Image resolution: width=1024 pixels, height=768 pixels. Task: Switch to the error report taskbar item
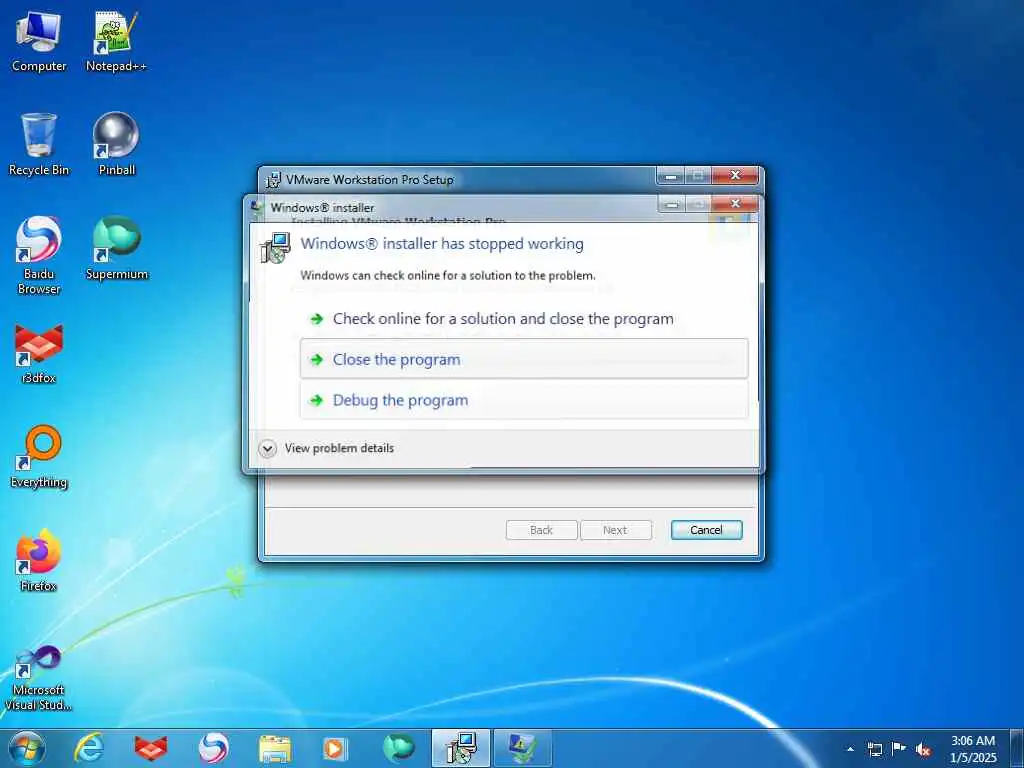523,748
